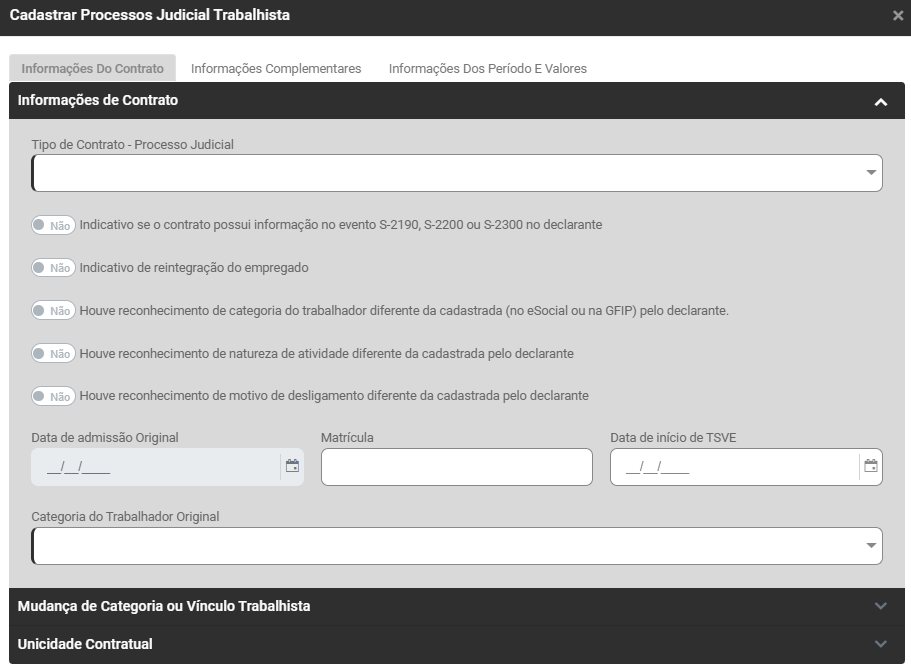Toggle the S-2190, S-2200 or S-2300 event indicator
Screen dimensions: 911x667
[52, 226]
